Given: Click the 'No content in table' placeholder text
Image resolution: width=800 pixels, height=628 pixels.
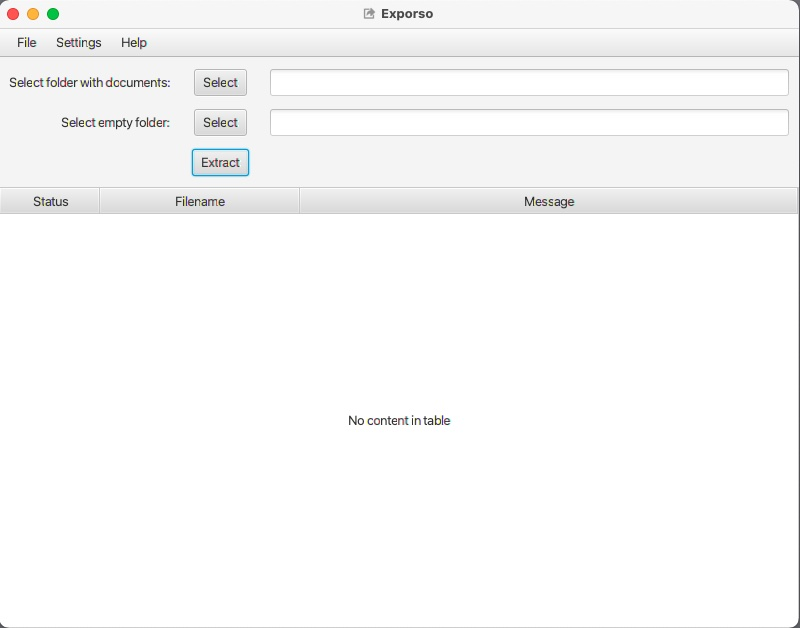Looking at the screenshot, I should pyautogui.click(x=398, y=420).
